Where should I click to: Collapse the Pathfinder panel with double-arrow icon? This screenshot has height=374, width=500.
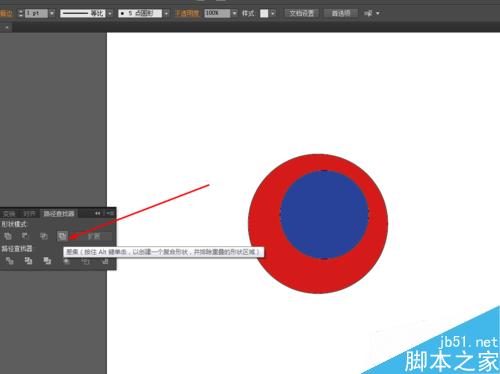point(98,213)
